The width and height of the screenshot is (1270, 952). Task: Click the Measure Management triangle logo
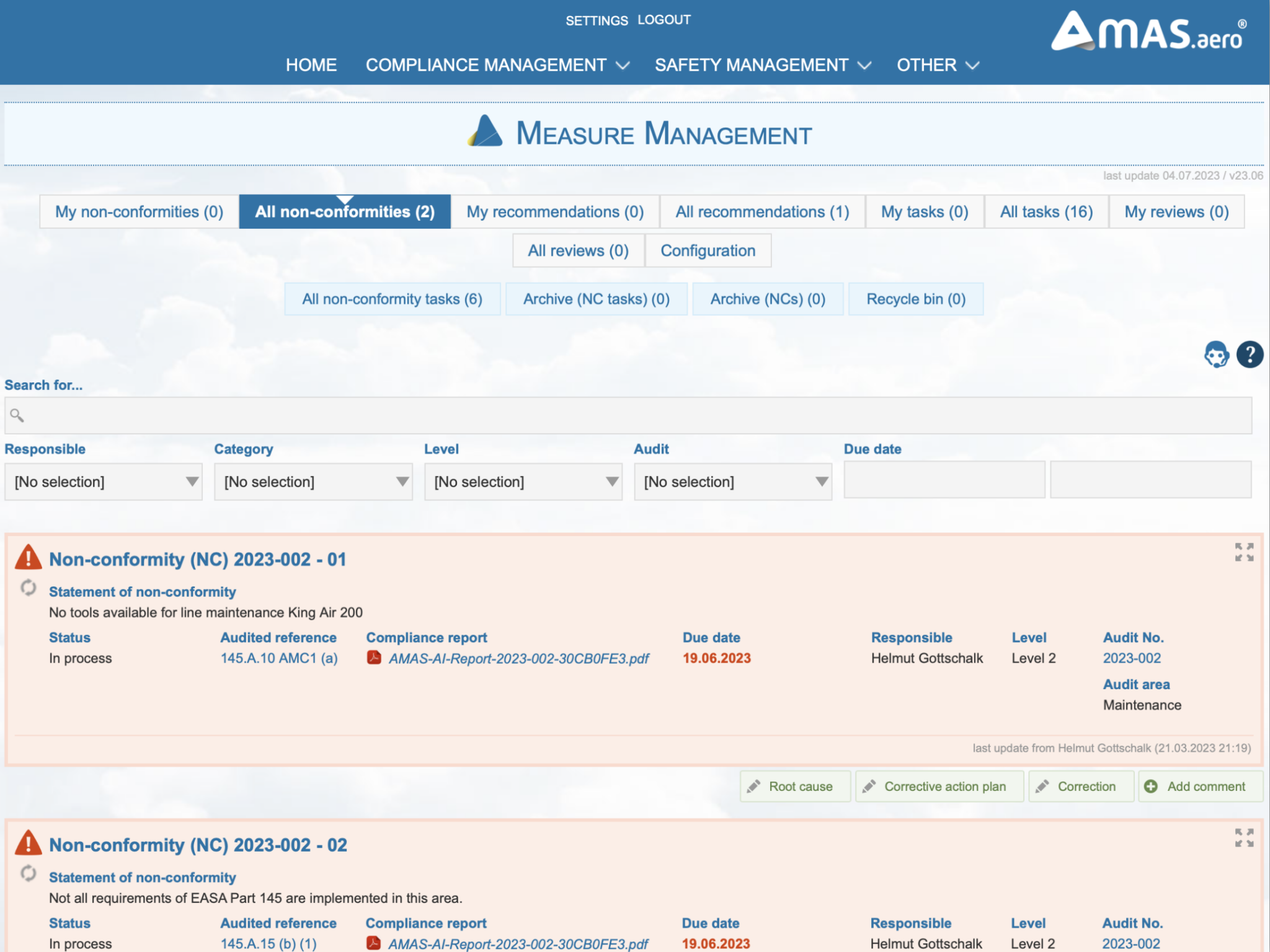pyautogui.click(x=484, y=132)
